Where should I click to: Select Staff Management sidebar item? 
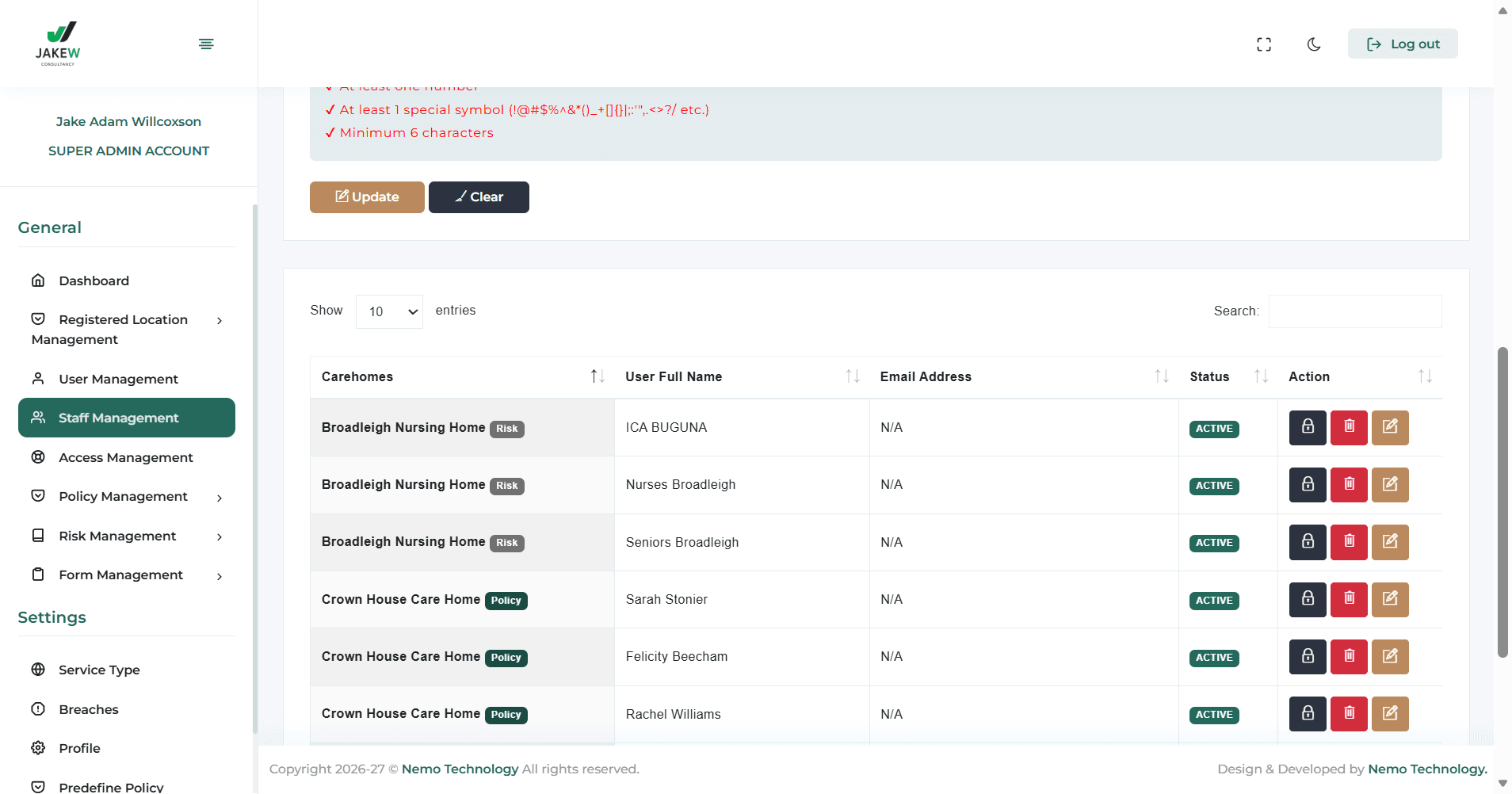(x=127, y=418)
